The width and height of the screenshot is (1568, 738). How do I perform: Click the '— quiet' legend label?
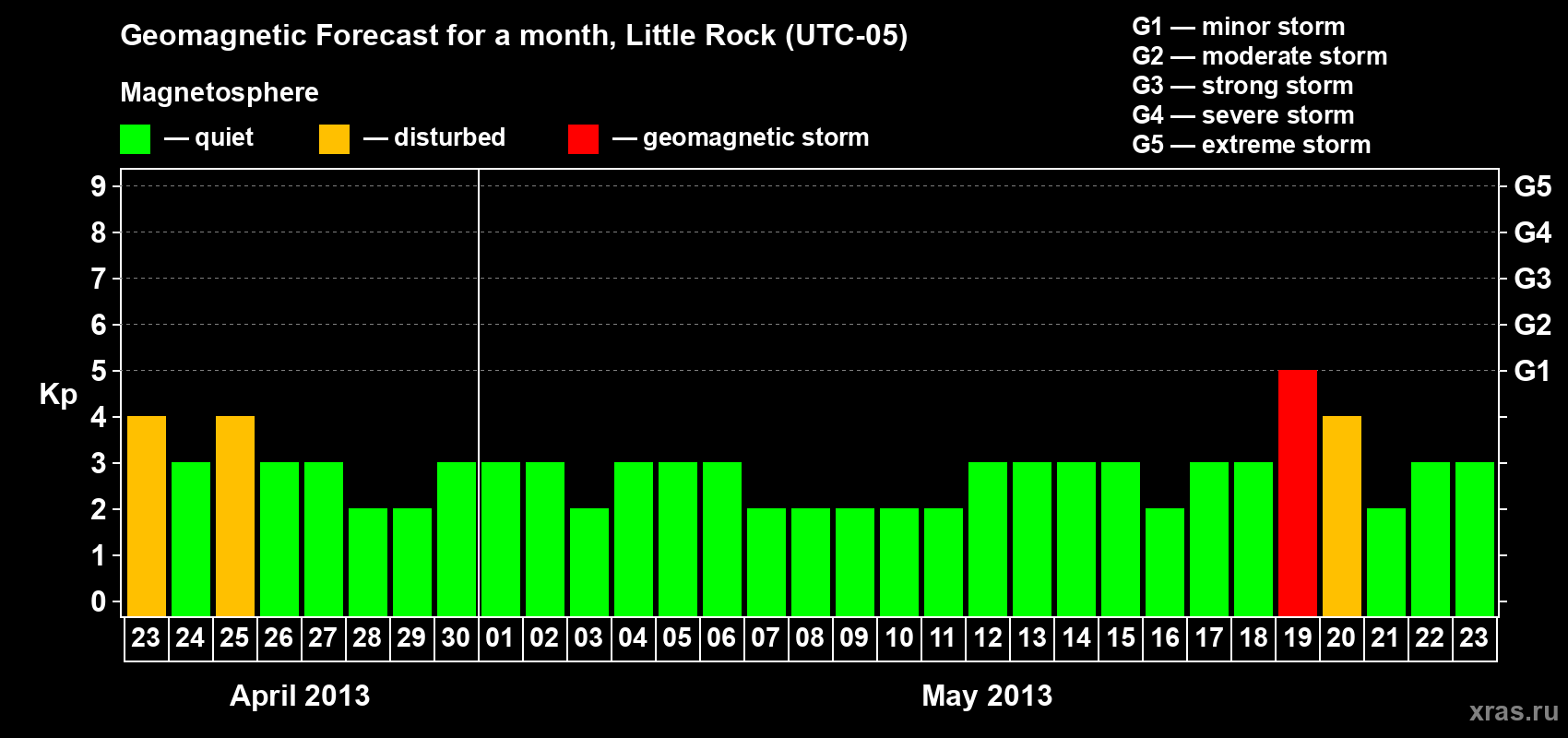[208, 137]
